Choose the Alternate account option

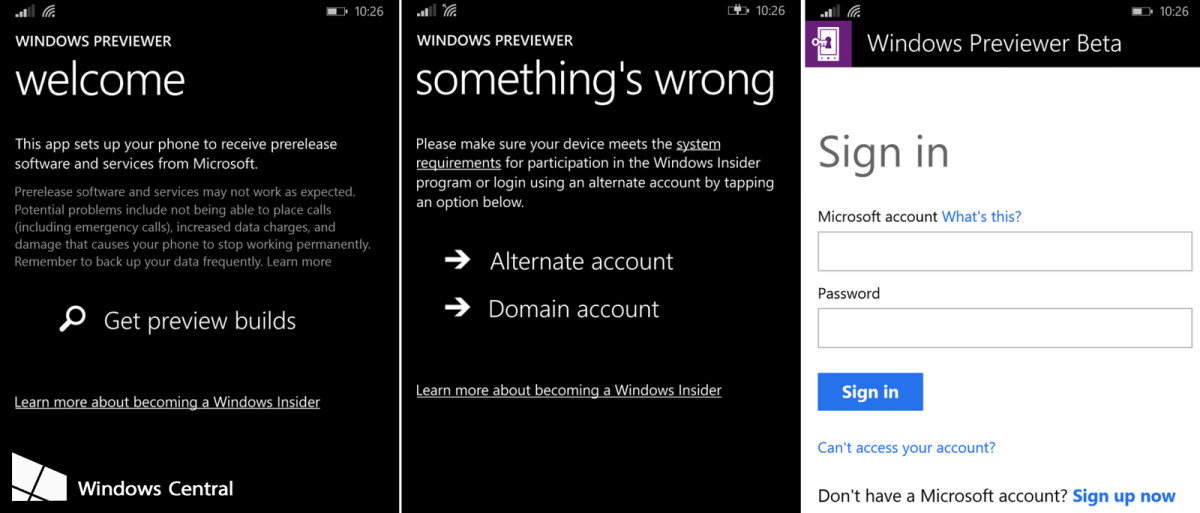coord(581,261)
